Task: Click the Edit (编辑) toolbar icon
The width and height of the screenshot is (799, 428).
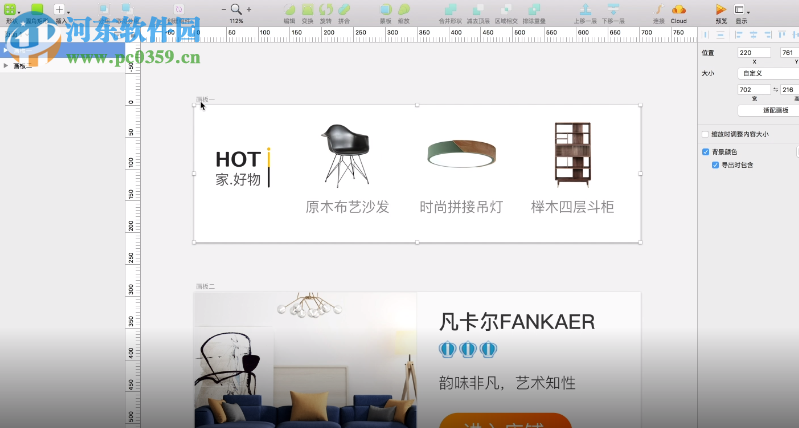Action: click(289, 10)
